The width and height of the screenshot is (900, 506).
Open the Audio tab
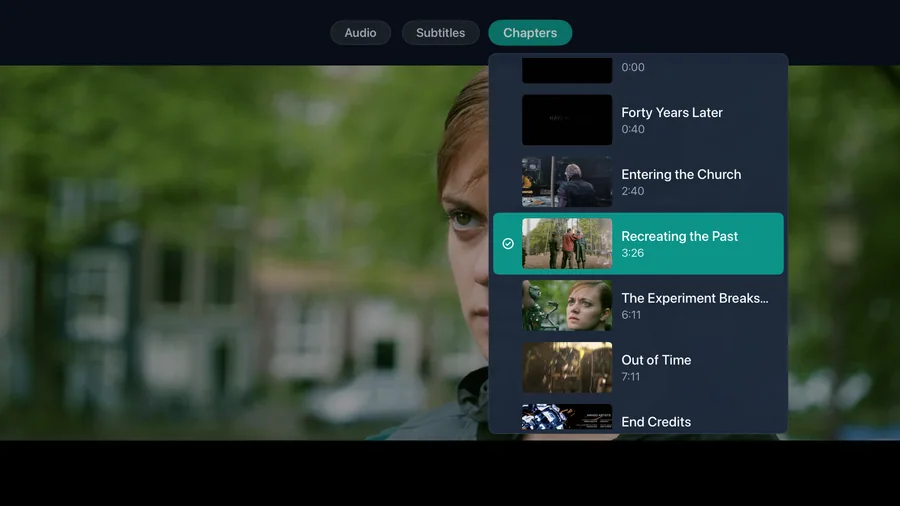(x=360, y=33)
